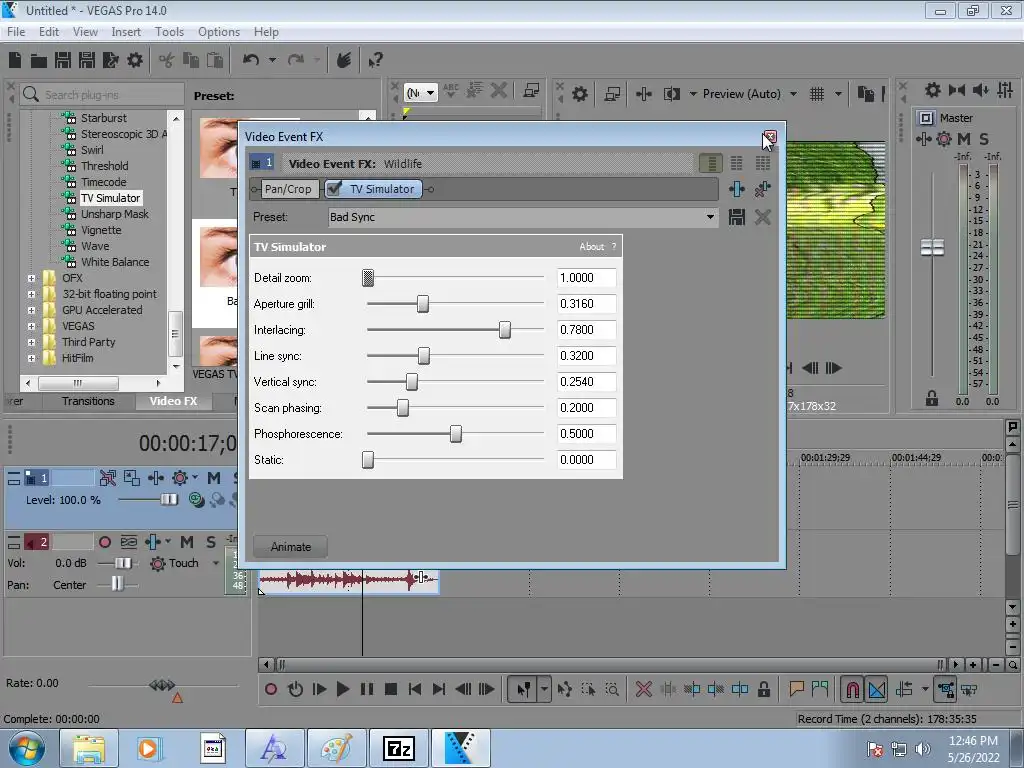Mute audio track 2 with M
This screenshot has width=1024, height=768.
[x=187, y=541]
